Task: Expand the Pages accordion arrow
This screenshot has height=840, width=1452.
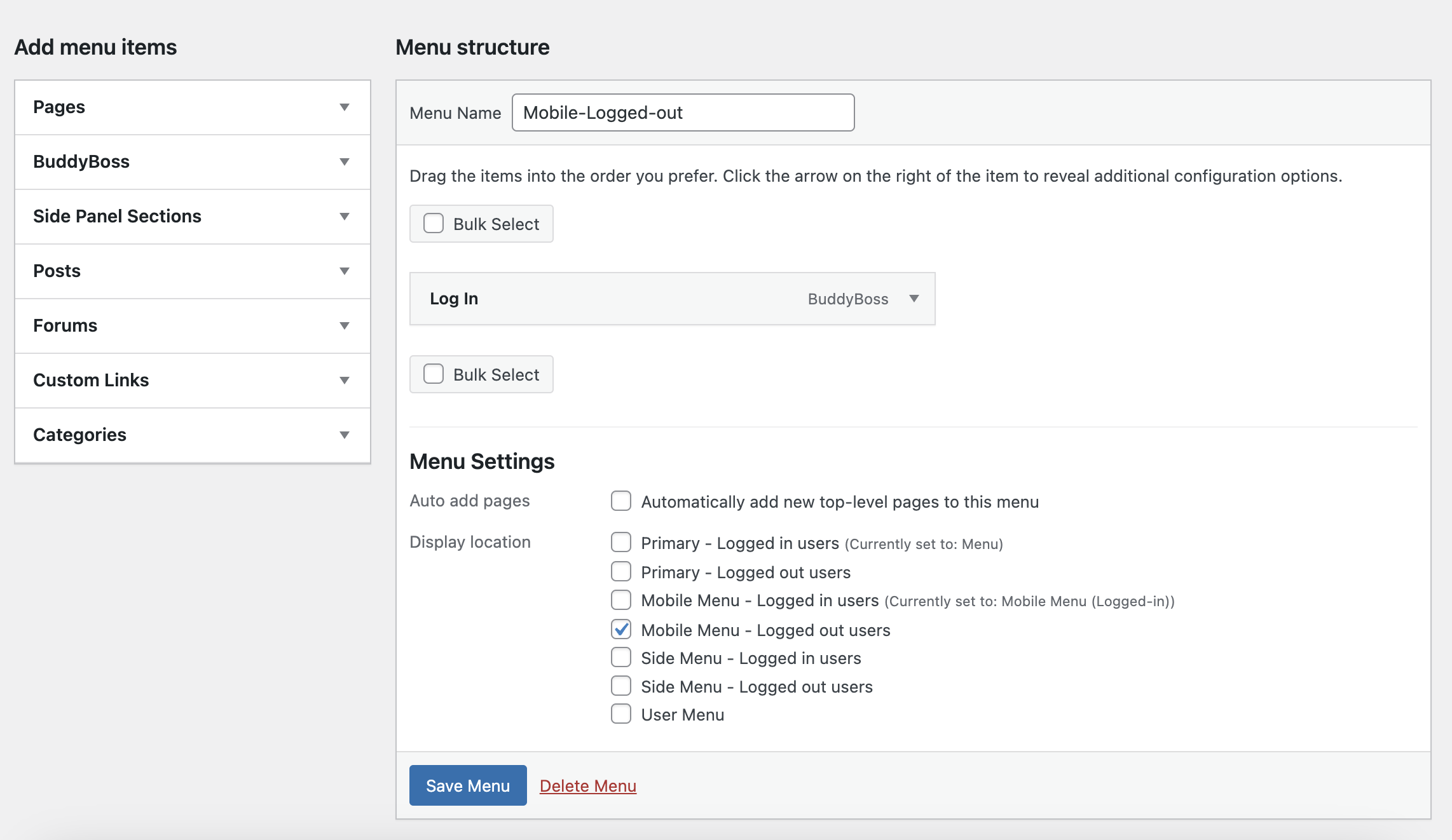Action: (344, 107)
